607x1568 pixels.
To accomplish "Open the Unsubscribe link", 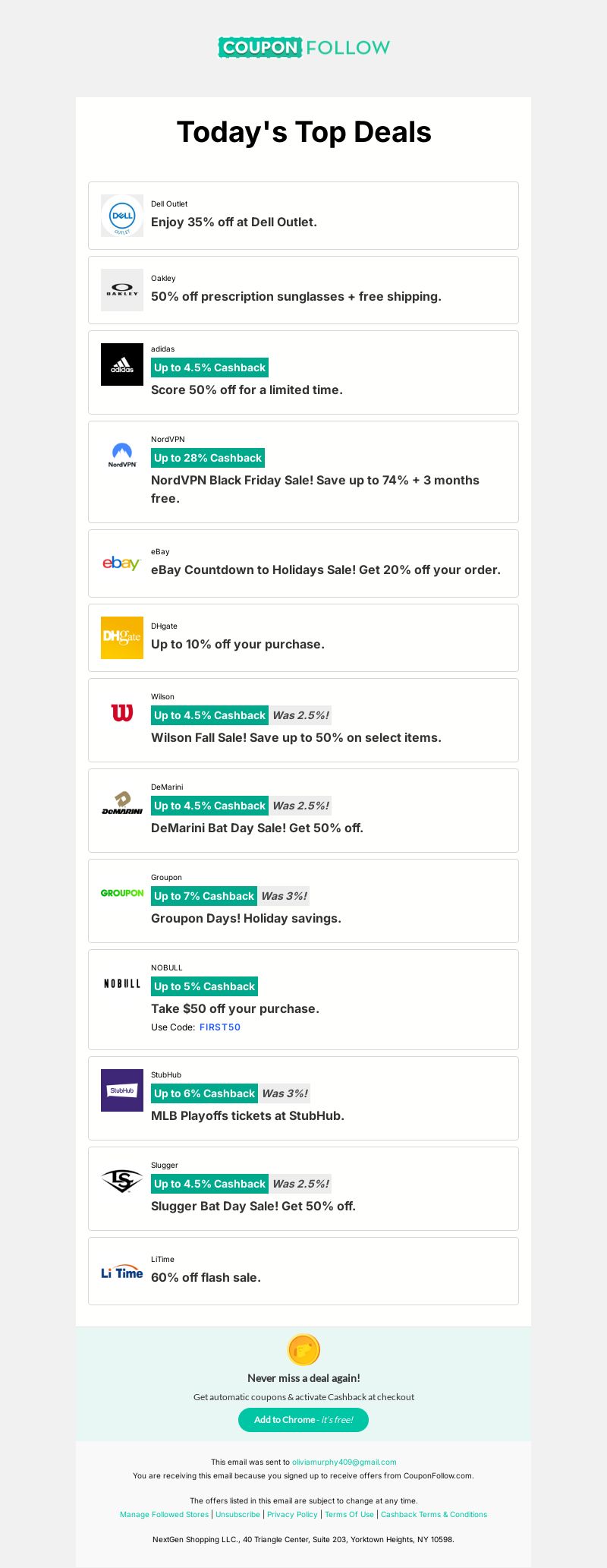I will [x=237, y=1514].
